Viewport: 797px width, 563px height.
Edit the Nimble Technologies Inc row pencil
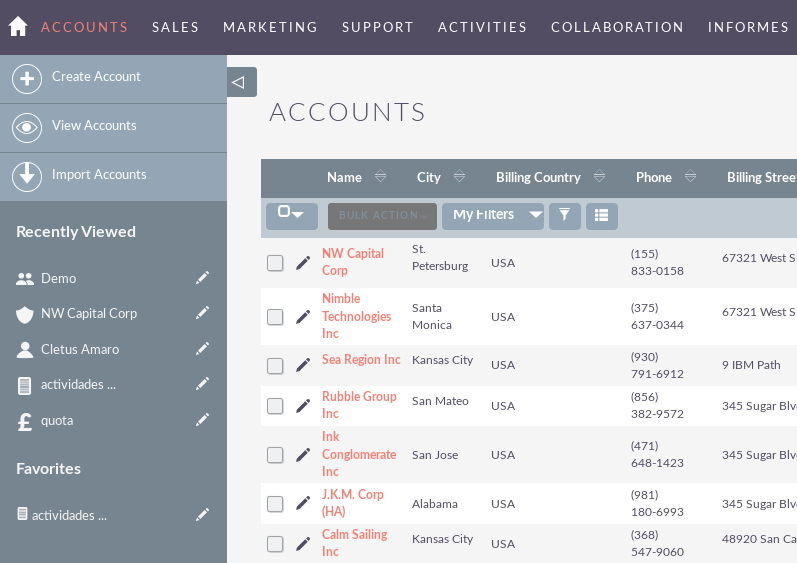click(303, 317)
